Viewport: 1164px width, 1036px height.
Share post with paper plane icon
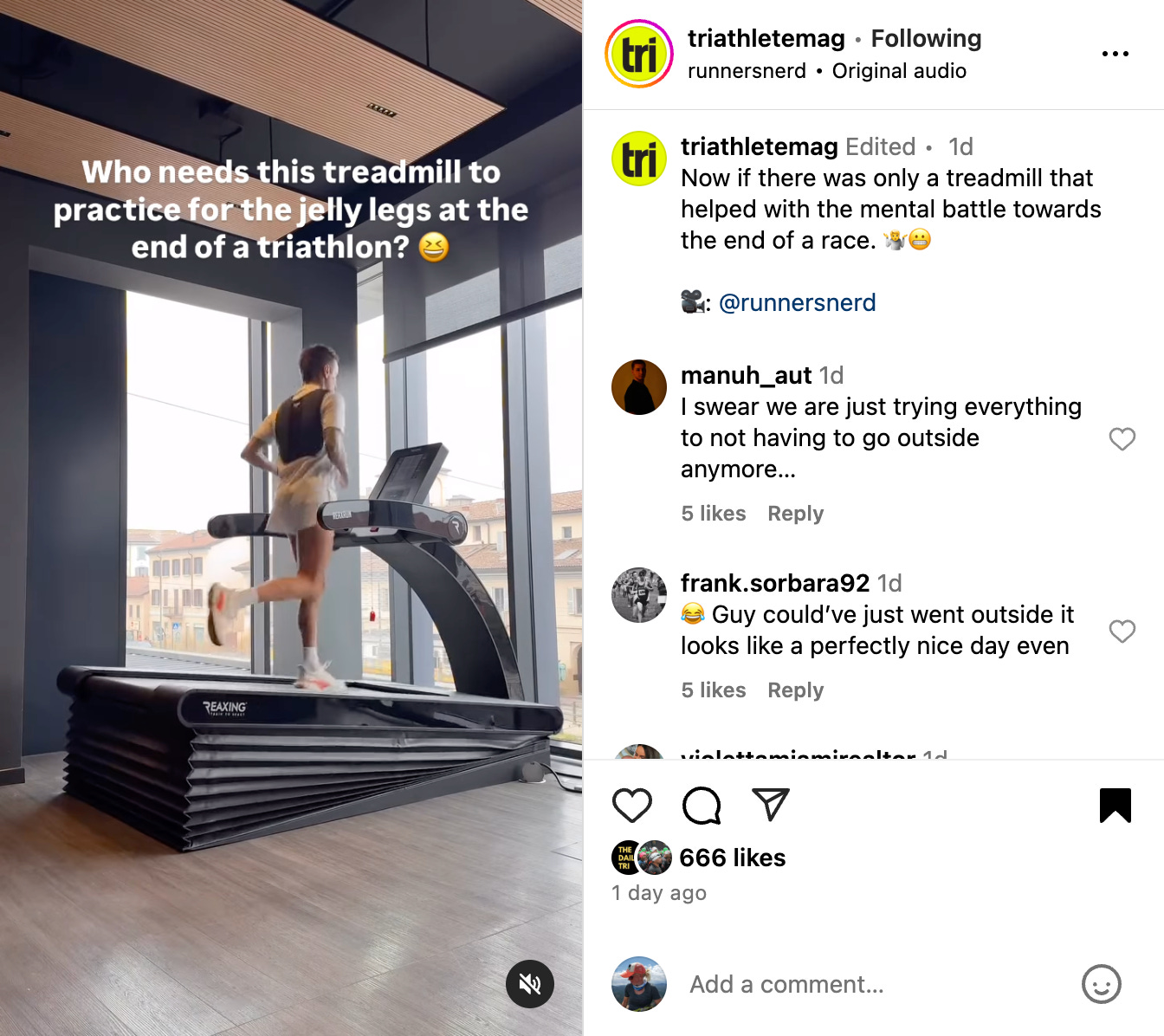pos(771,805)
